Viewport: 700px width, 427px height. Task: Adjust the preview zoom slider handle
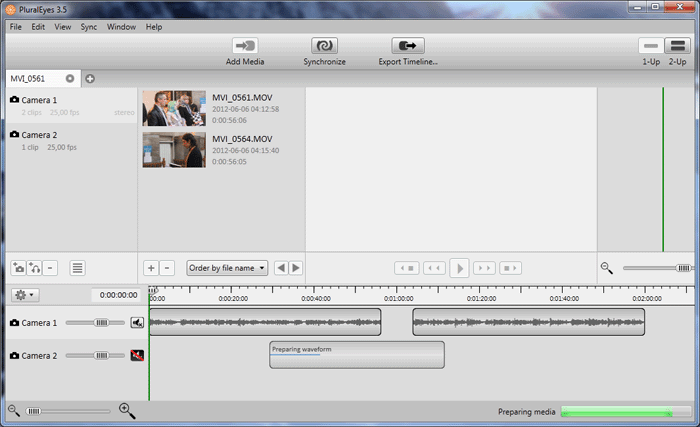click(x=683, y=268)
